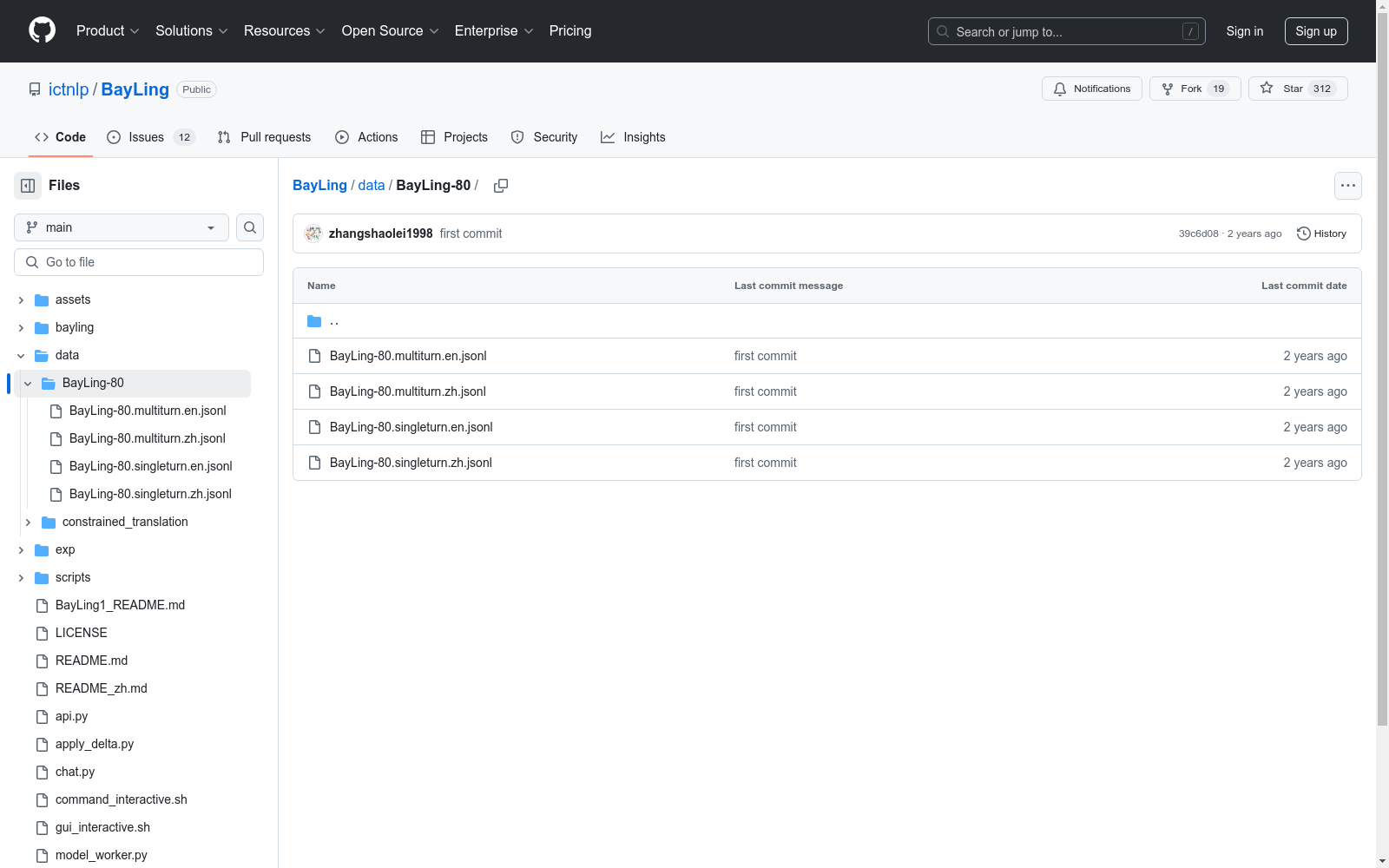
Task: Open BayLing-80.singleturn.en.jsonl link in table
Action: 411,427
